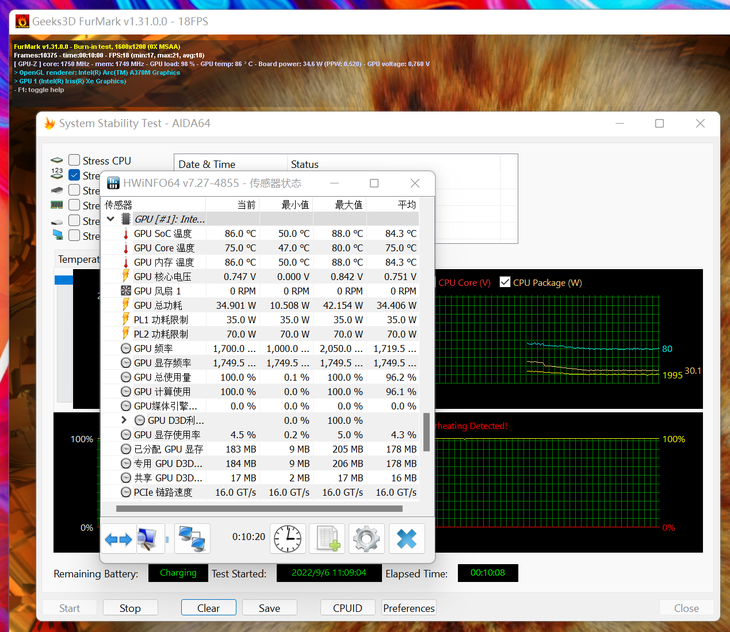Screen dimensions: 730x632
Task: Click the GPU SoC 温度 row
Action: tap(260, 233)
